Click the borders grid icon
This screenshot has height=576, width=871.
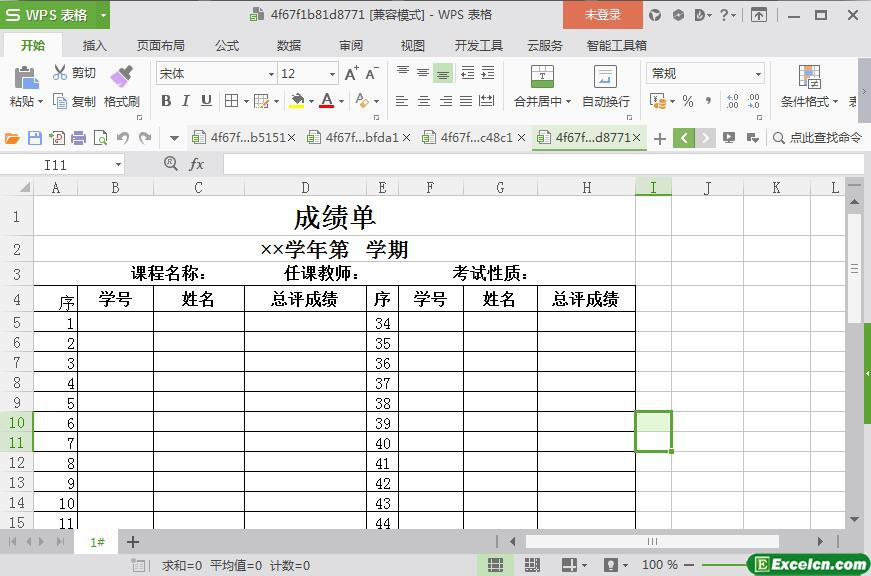pyautogui.click(x=232, y=101)
